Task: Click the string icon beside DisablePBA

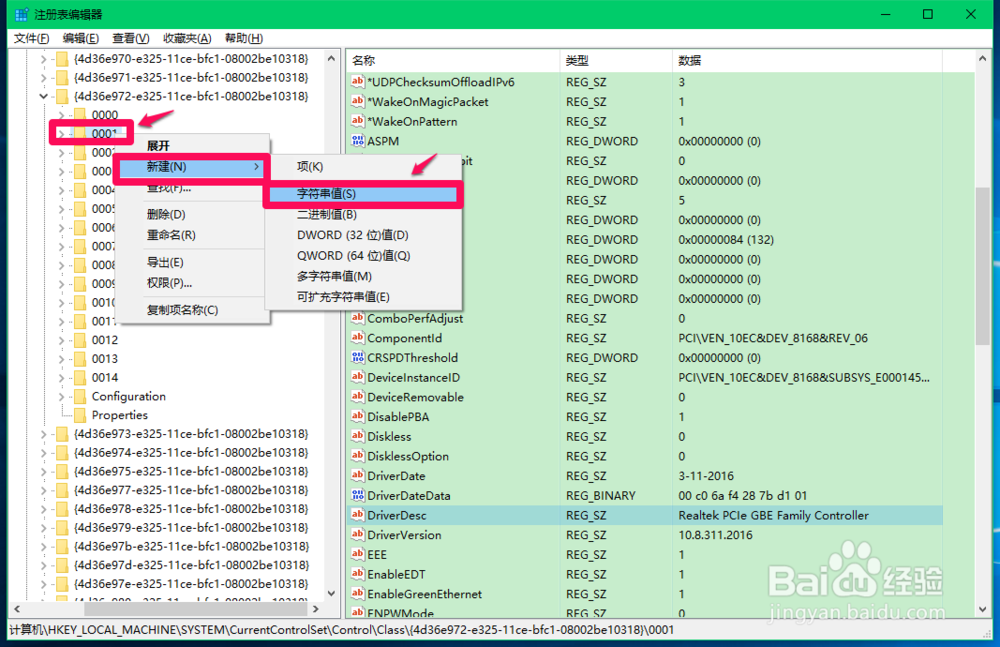Action: [x=358, y=417]
